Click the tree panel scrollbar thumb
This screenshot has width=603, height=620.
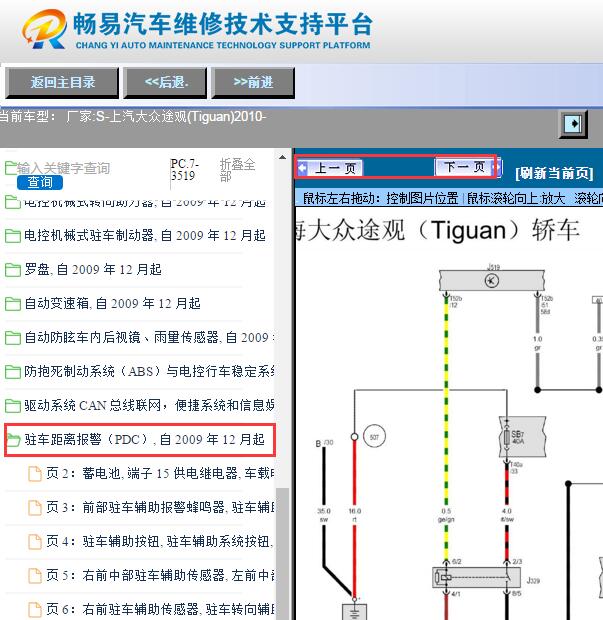click(x=282, y=554)
